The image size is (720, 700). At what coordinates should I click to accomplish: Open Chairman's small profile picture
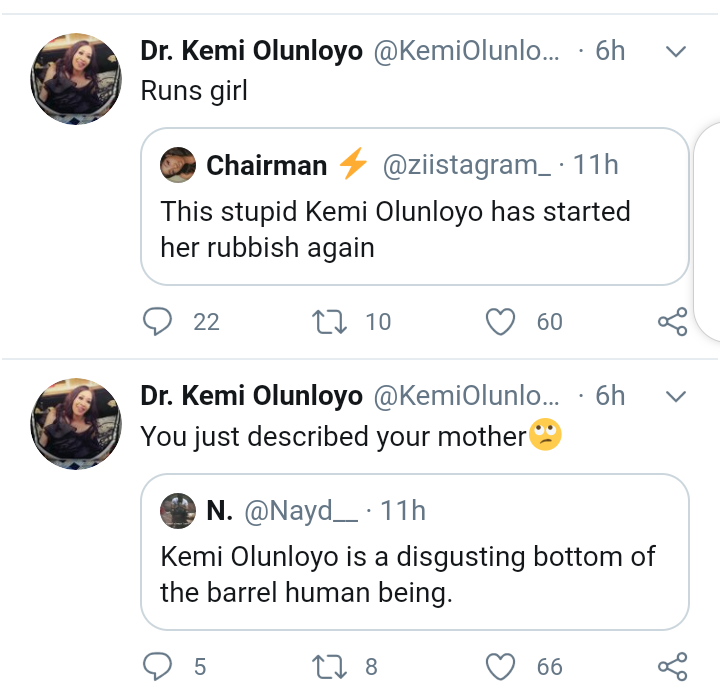coord(177,165)
